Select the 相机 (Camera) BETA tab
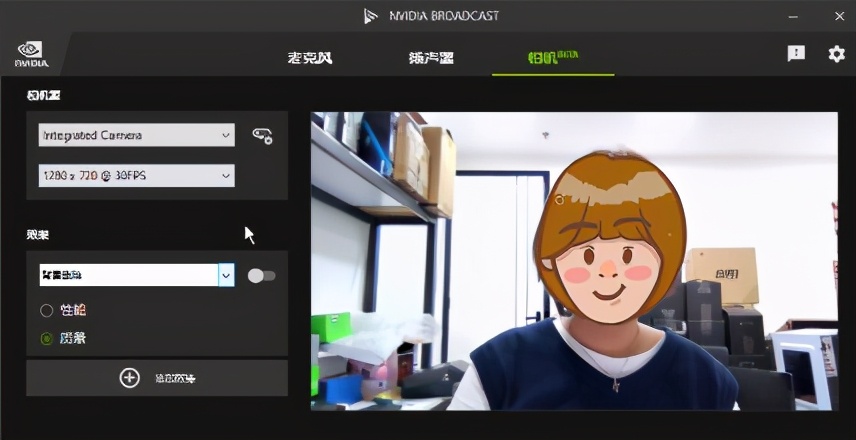 552,57
